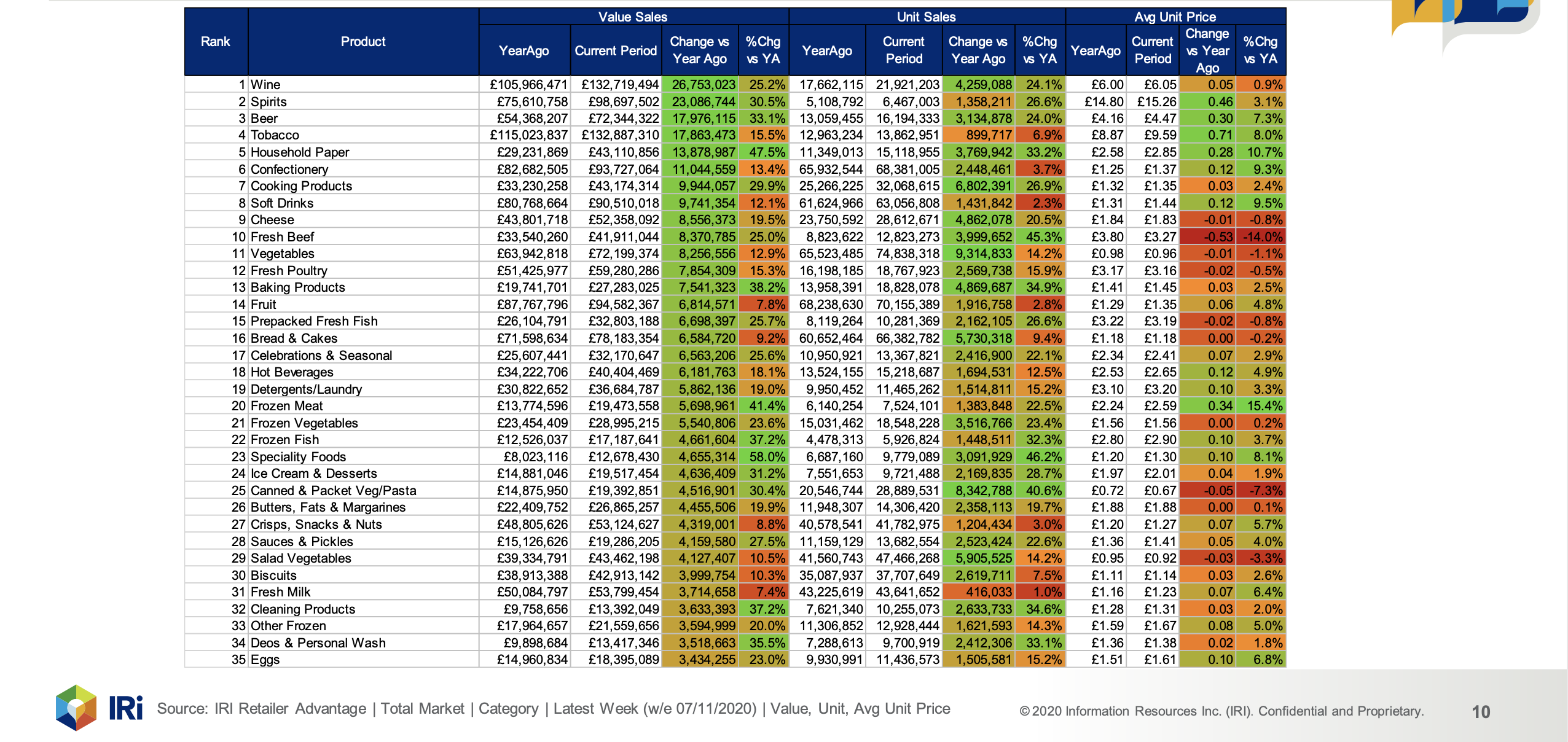Click Wine current value £132,719,494
Image resolution: width=1568 pixels, height=742 pixels.
pyautogui.click(x=616, y=85)
